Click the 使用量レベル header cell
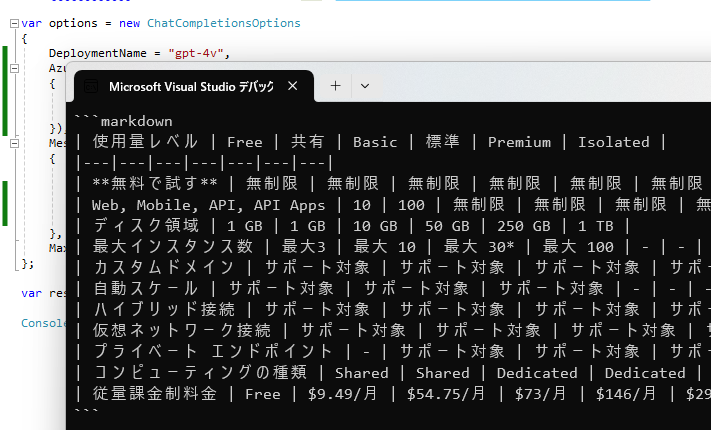The height and width of the screenshot is (430, 711). click(145, 142)
